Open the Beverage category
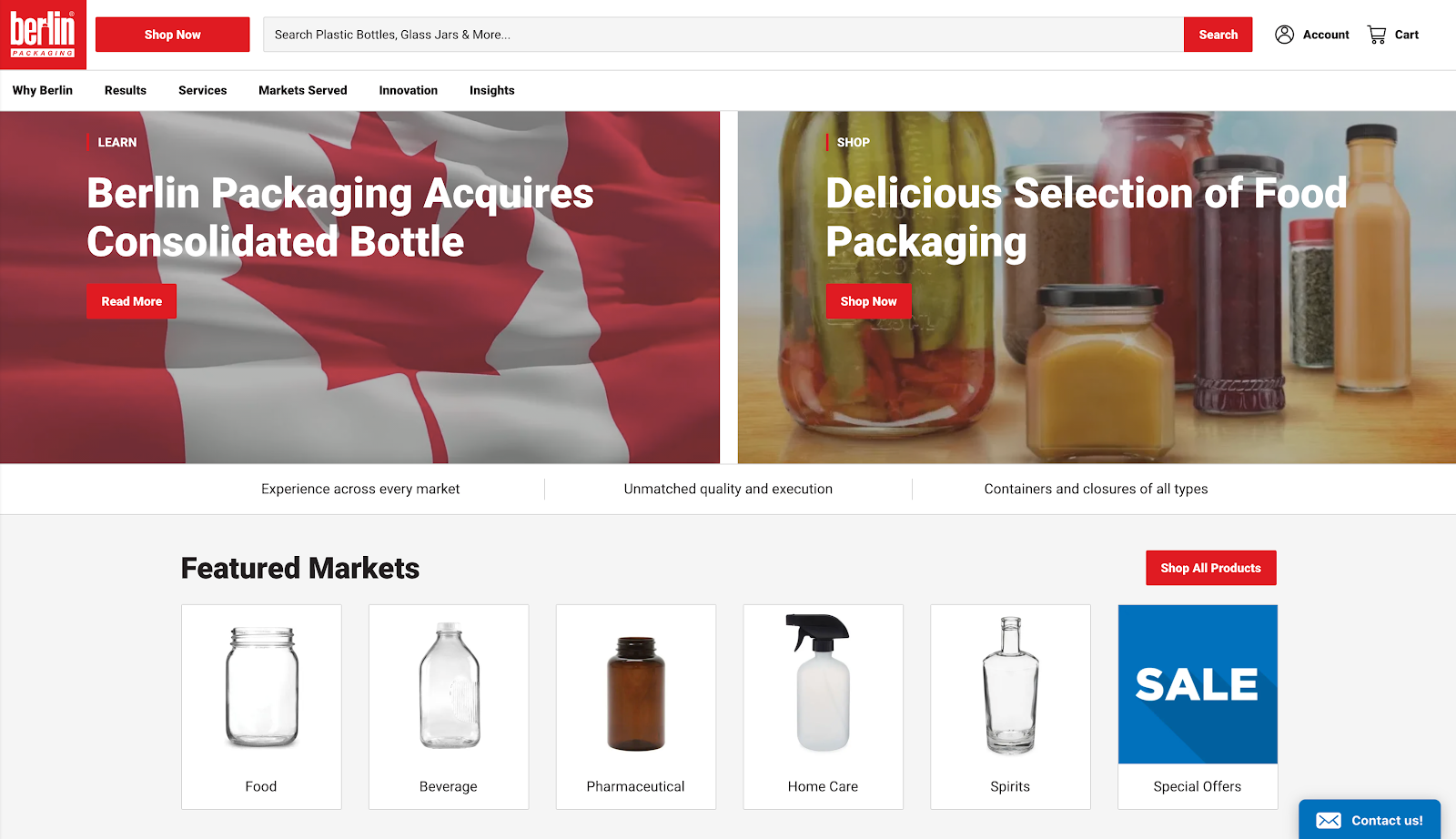This screenshot has width=1456, height=839. tap(448, 706)
